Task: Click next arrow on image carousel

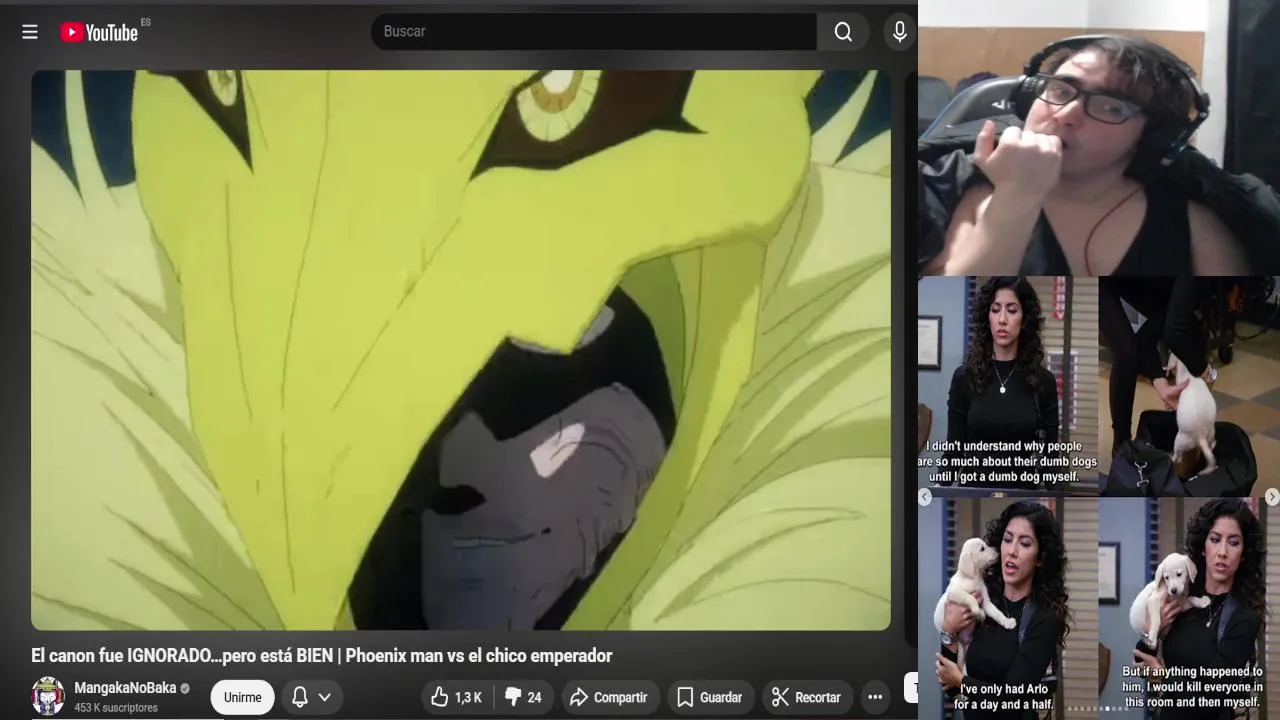Action: click(1272, 497)
